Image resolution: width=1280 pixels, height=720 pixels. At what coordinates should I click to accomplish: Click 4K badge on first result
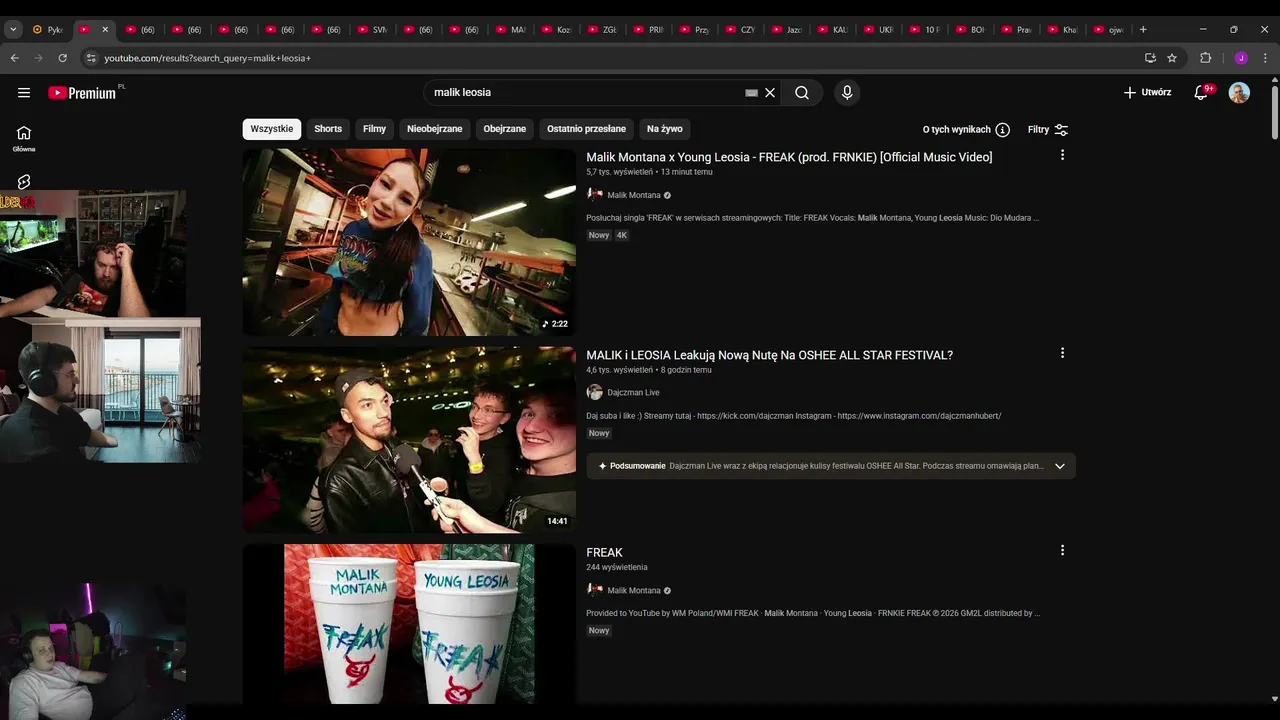coord(621,235)
